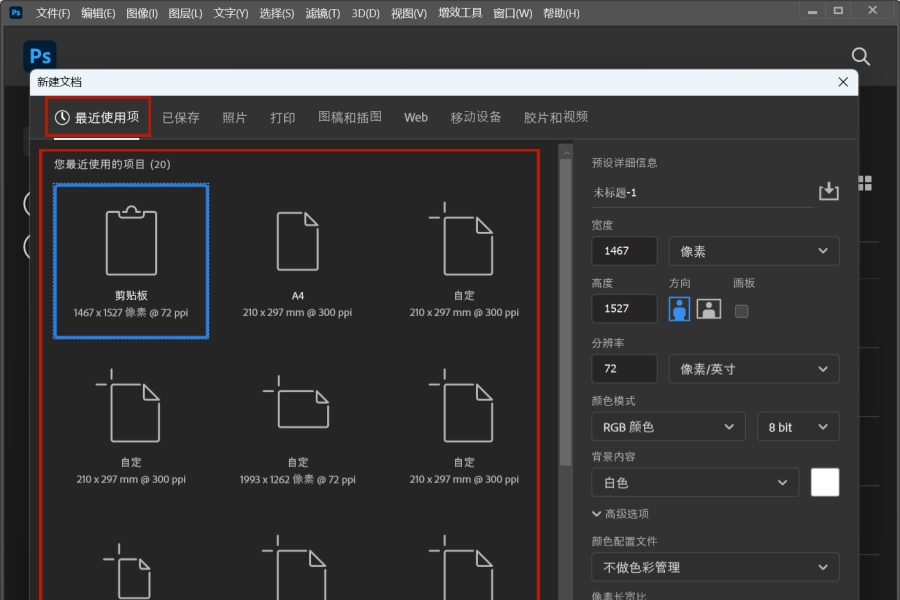Open 视图(V) menu
The height and width of the screenshot is (600, 900).
tap(409, 13)
